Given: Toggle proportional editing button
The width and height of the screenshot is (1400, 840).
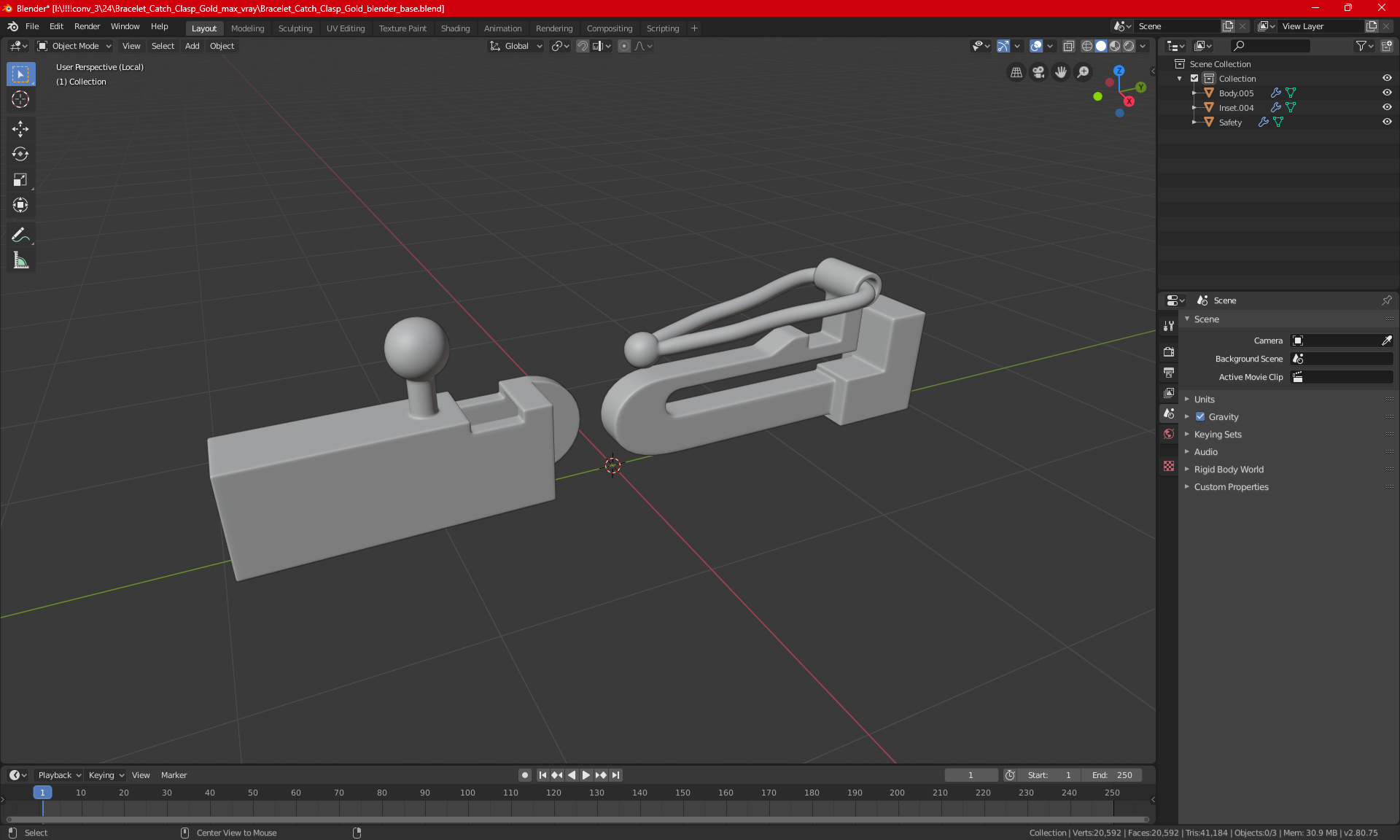Looking at the screenshot, I should (x=624, y=46).
